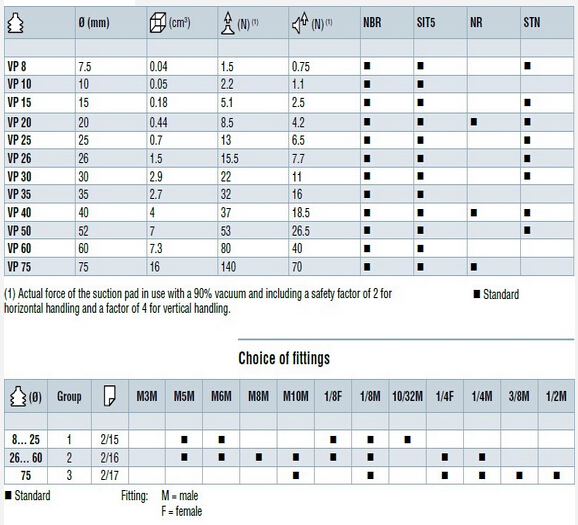Click the page reference icon in fittings table
This screenshot has width=578, height=525.
(x=109, y=396)
